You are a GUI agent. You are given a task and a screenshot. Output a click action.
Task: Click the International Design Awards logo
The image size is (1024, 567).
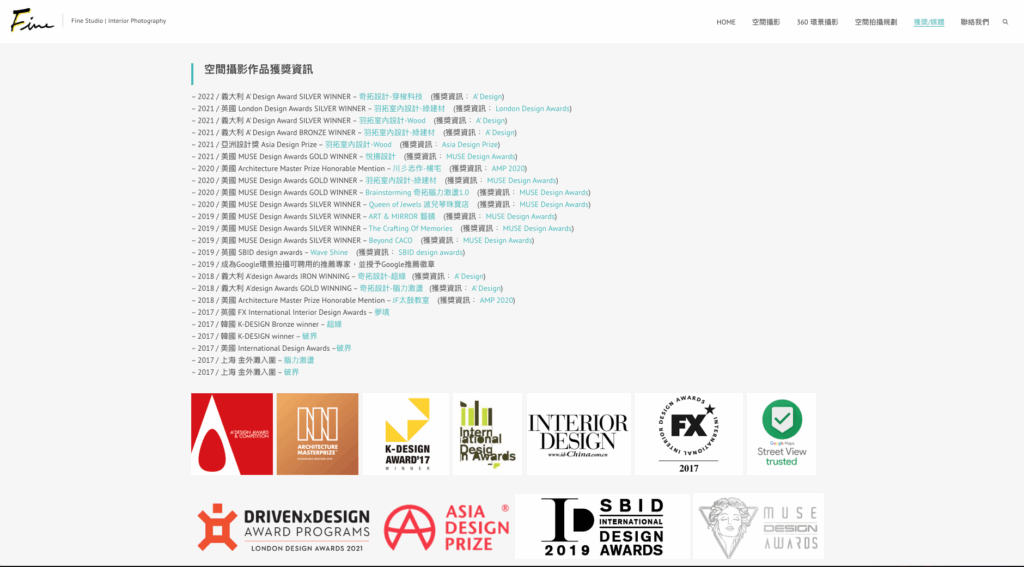(487, 434)
